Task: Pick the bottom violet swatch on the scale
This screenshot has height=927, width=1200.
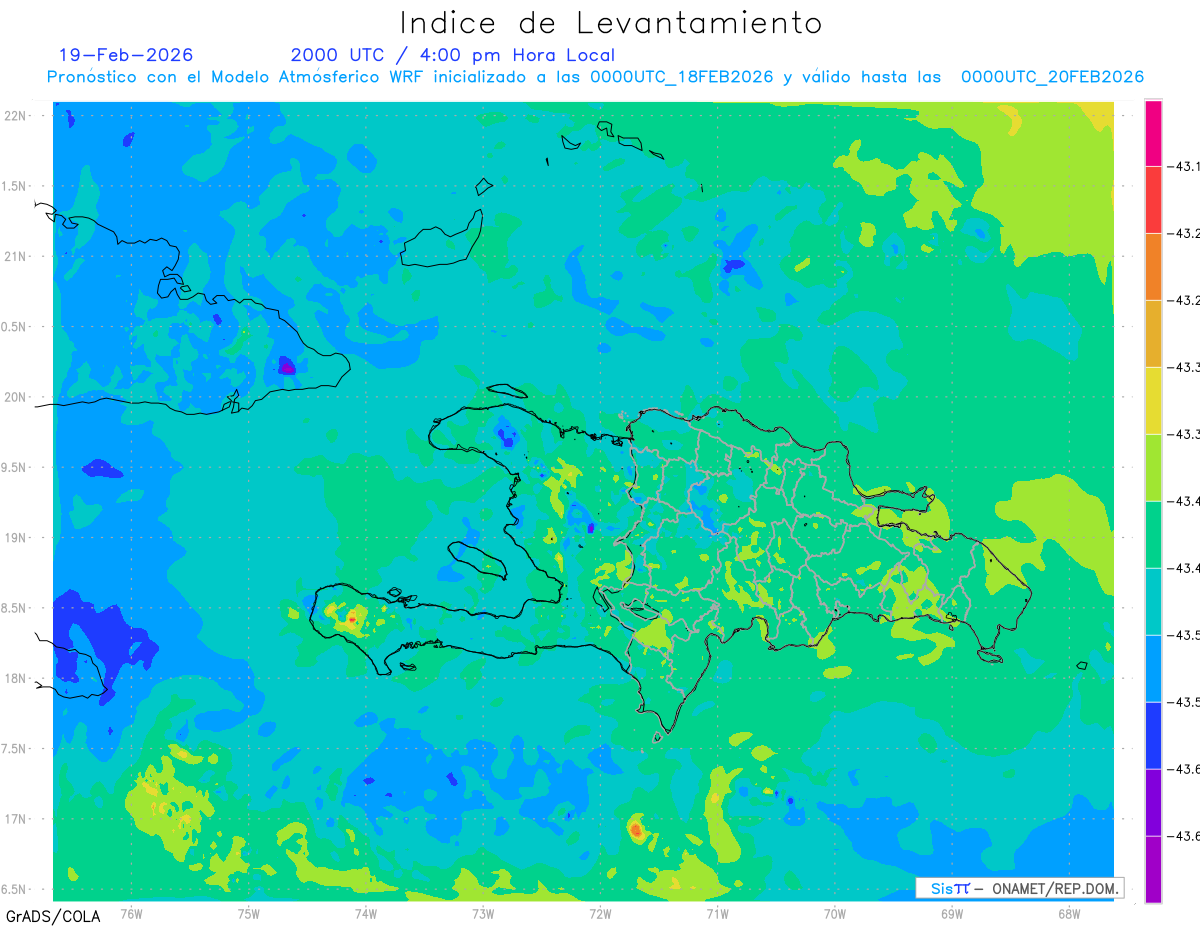Action: pos(1153,870)
